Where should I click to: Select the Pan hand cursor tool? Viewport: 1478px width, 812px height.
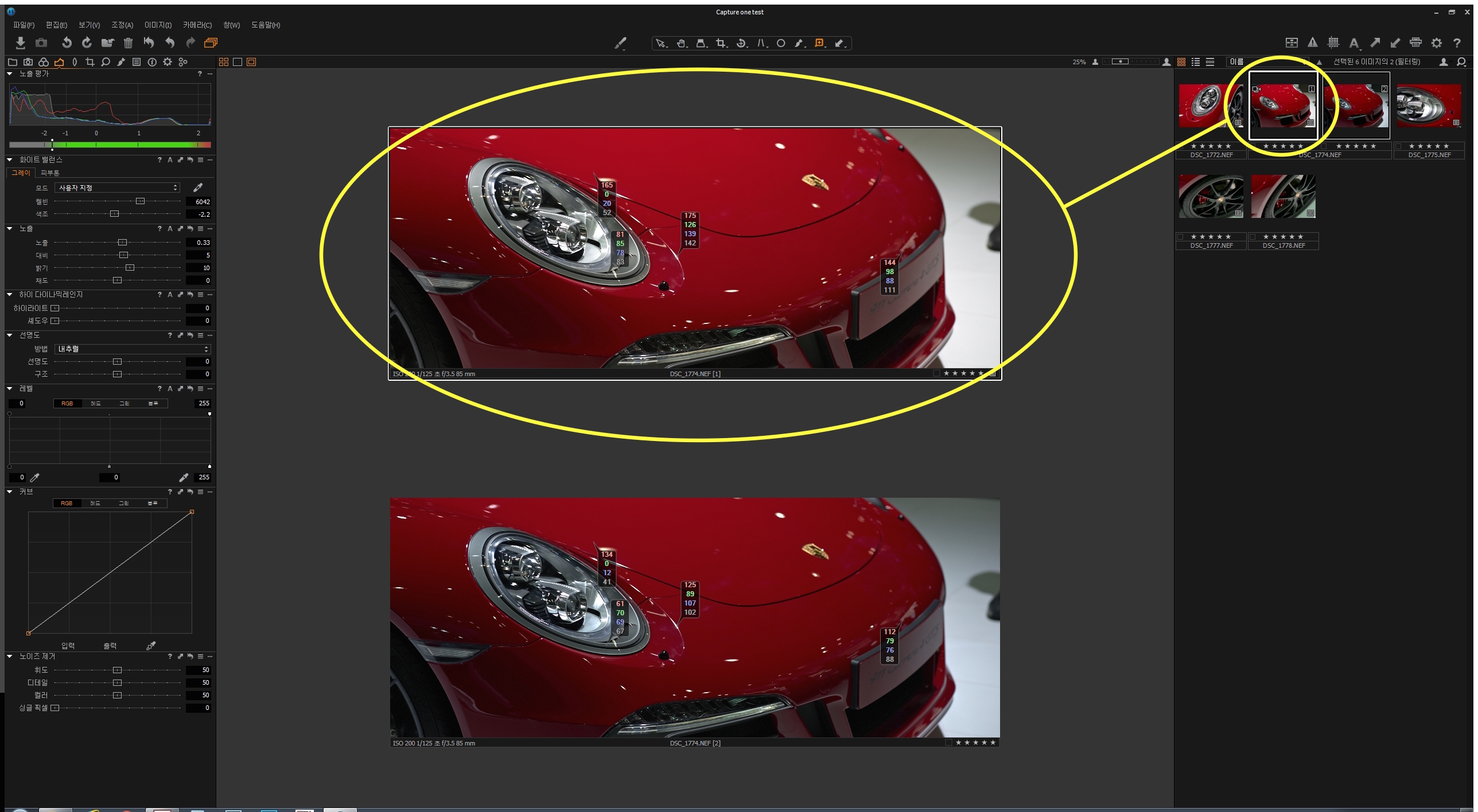coord(681,43)
